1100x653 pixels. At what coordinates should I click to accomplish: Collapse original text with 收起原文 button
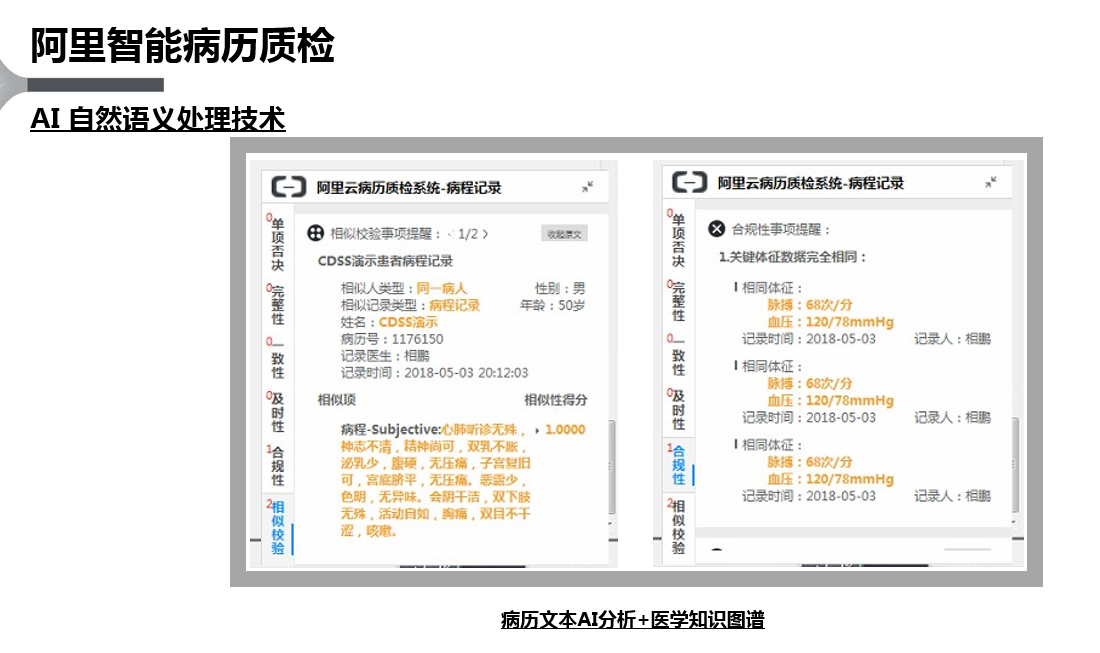[x=565, y=233]
